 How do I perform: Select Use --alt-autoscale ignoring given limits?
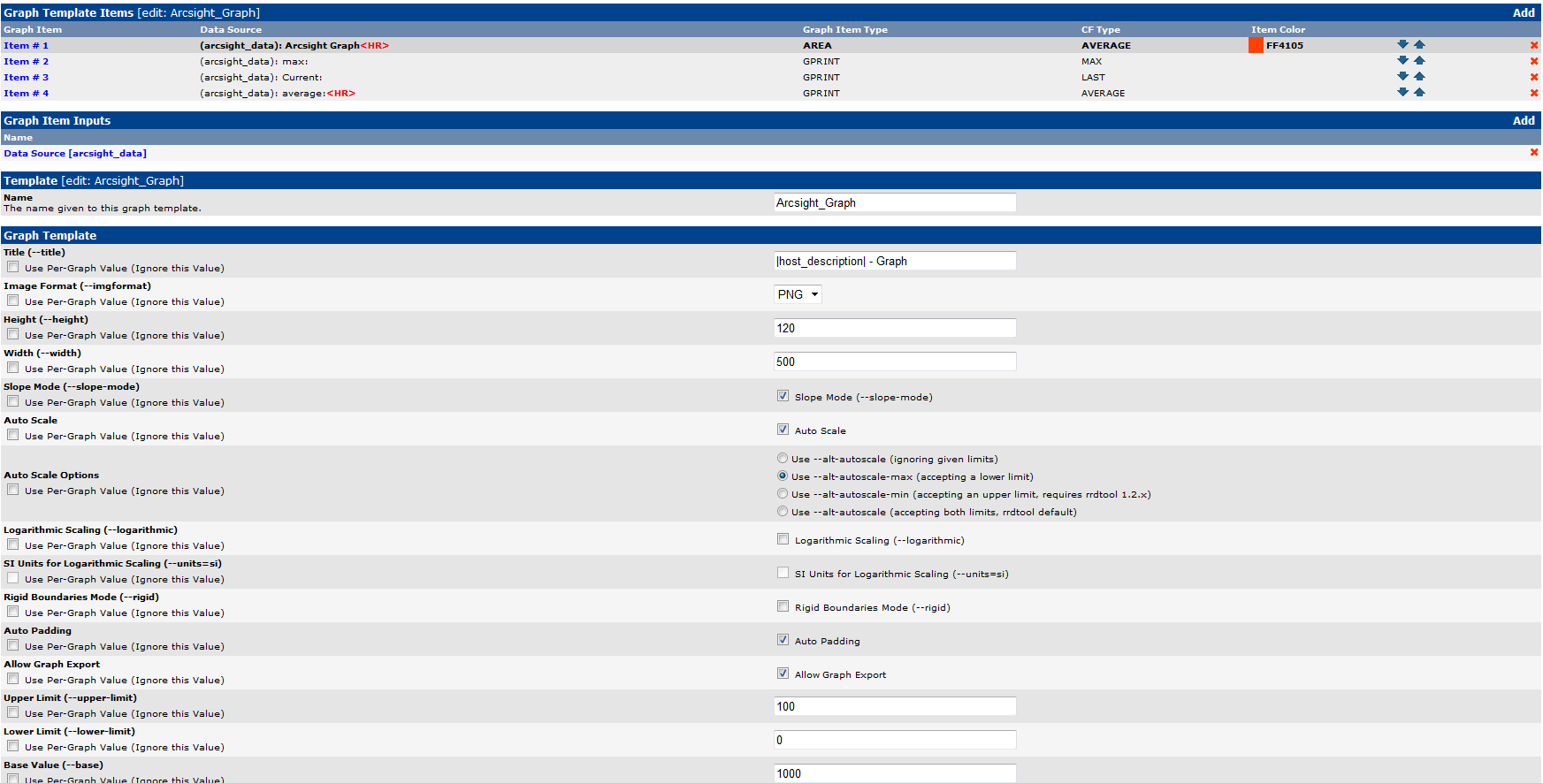pyautogui.click(x=783, y=458)
